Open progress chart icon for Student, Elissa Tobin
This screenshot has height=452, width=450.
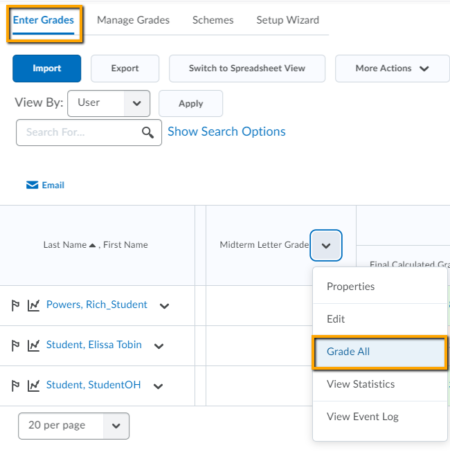click(33, 345)
